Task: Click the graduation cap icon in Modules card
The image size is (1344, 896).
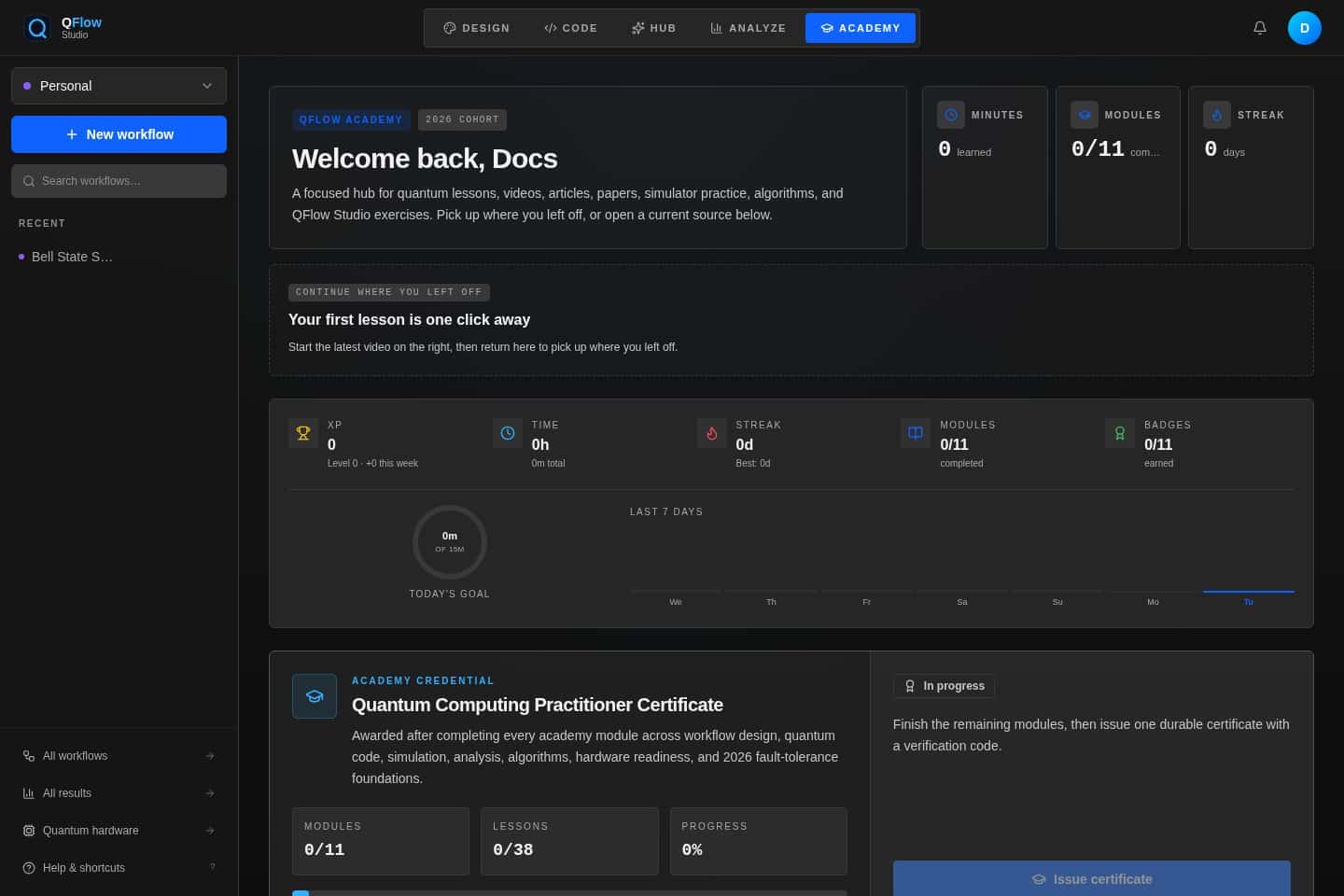Action: pyautogui.click(x=1085, y=115)
